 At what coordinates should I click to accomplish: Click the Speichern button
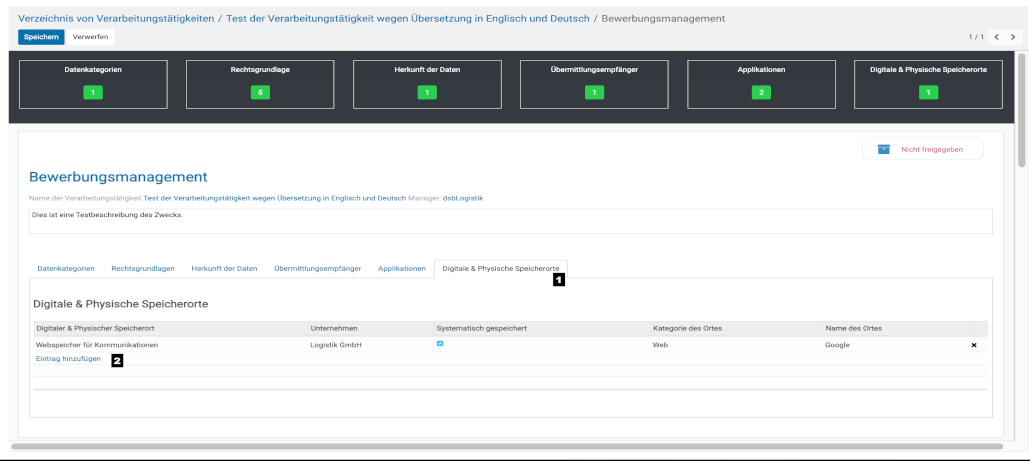pyautogui.click(x=41, y=37)
